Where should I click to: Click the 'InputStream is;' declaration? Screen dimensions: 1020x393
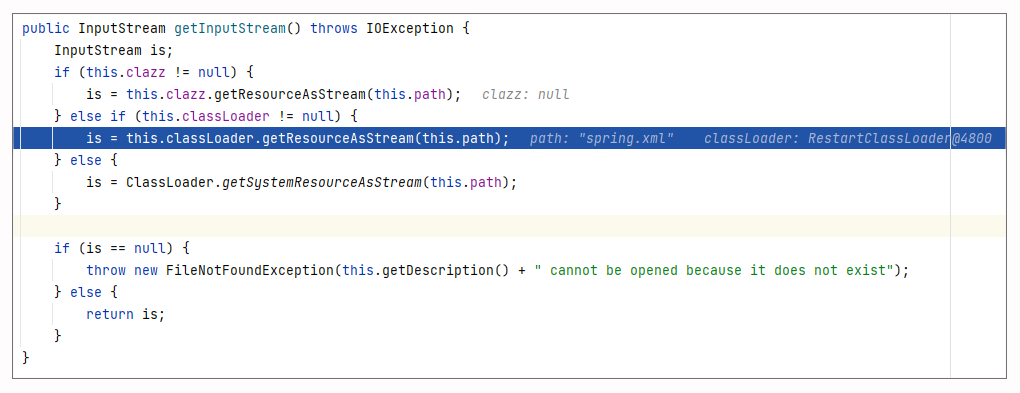[x=114, y=51]
